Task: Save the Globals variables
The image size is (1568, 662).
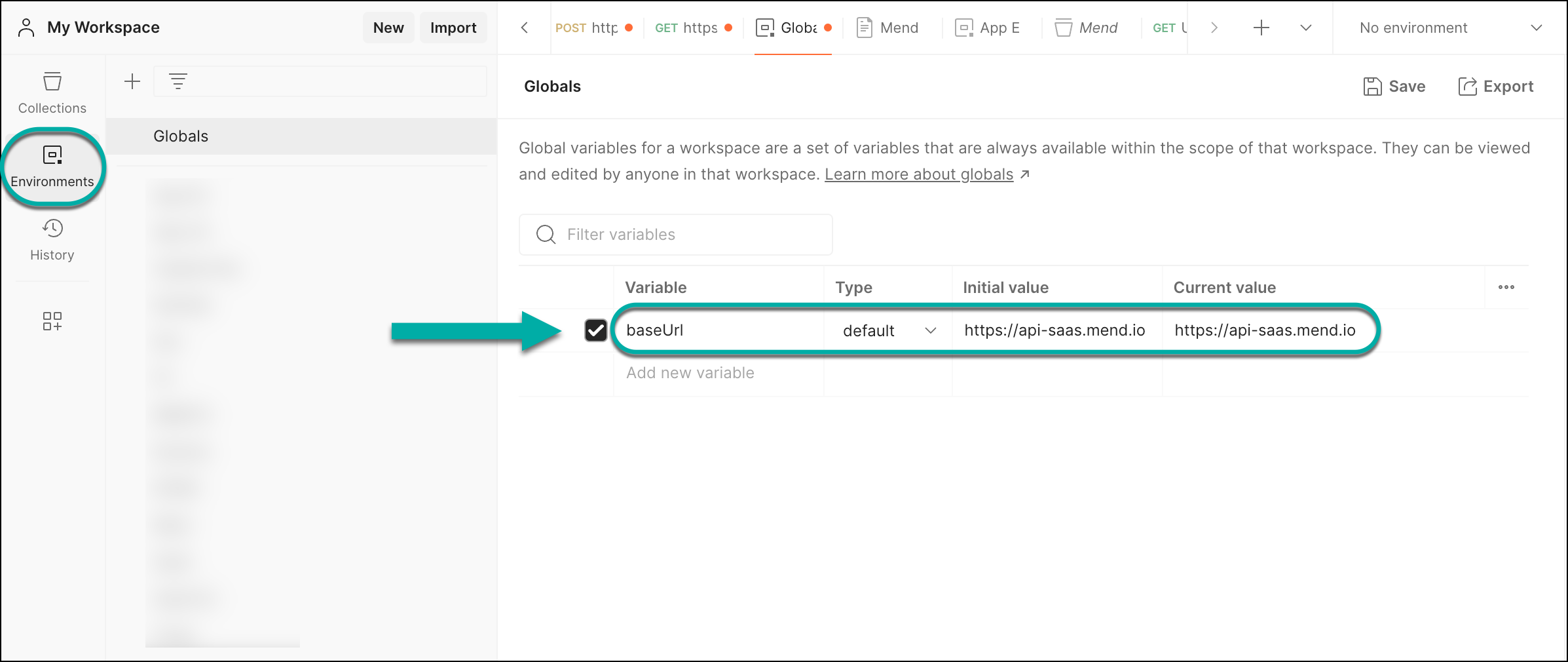Action: (x=1394, y=87)
